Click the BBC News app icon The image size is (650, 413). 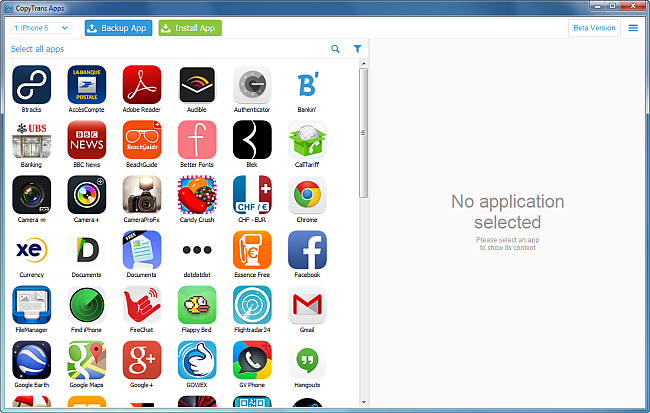coord(87,140)
